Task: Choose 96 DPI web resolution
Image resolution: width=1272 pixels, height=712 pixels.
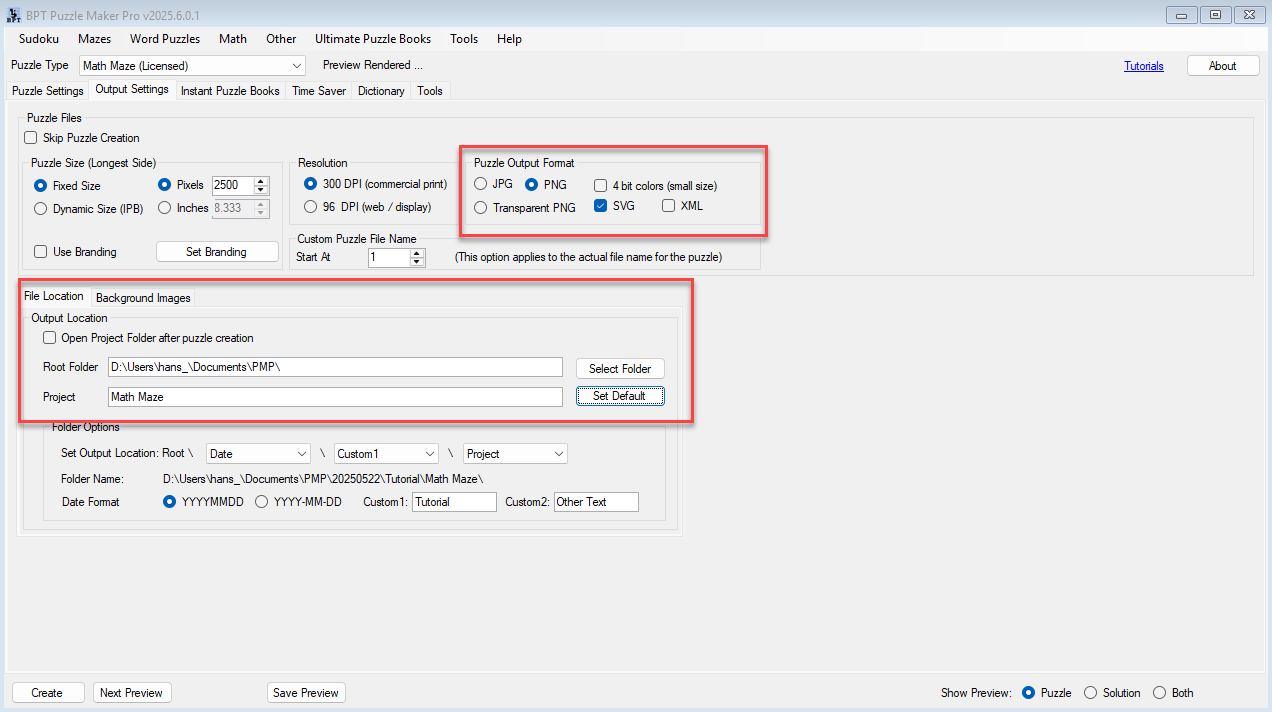Action: (311, 207)
